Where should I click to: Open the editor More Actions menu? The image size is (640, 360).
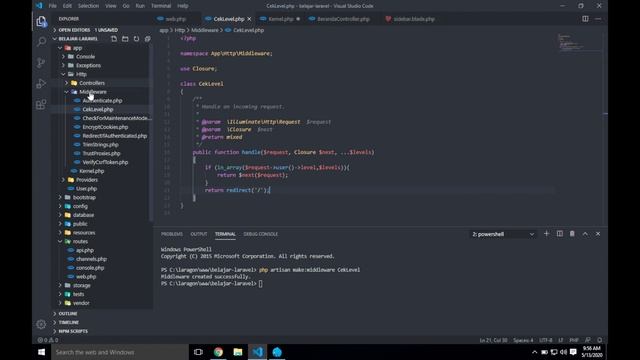[598, 19]
